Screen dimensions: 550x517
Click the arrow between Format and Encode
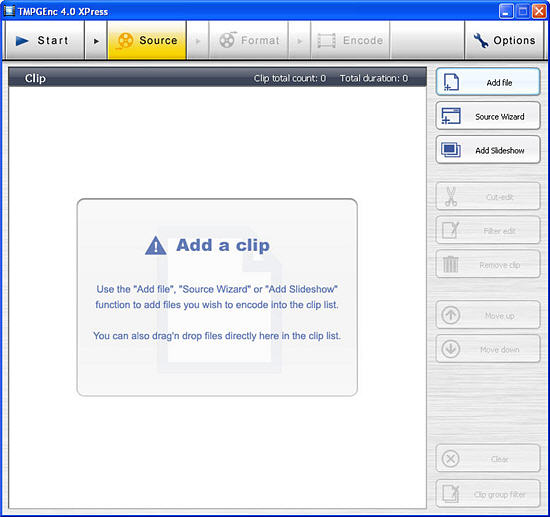click(x=300, y=41)
